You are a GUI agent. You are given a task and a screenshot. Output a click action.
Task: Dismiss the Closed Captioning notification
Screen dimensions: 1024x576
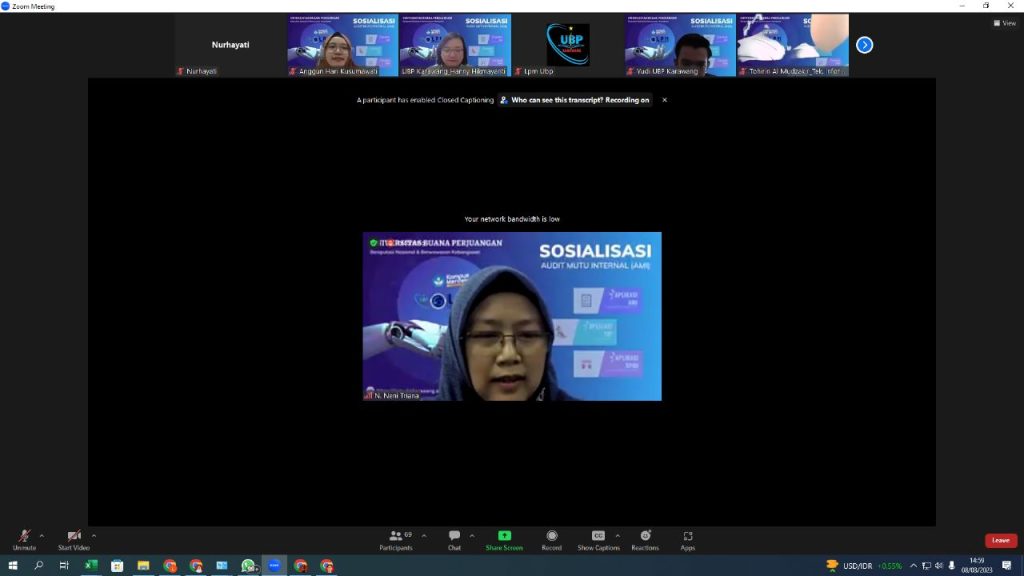[x=664, y=100]
